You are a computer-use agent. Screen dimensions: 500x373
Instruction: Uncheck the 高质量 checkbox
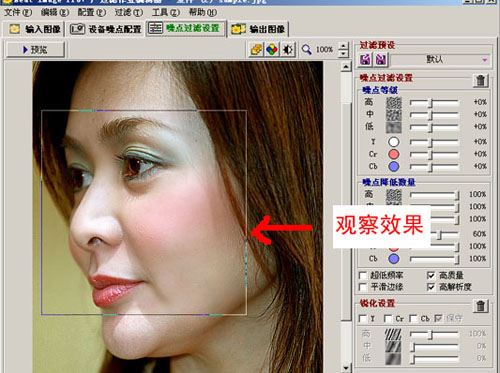[x=431, y=276]
